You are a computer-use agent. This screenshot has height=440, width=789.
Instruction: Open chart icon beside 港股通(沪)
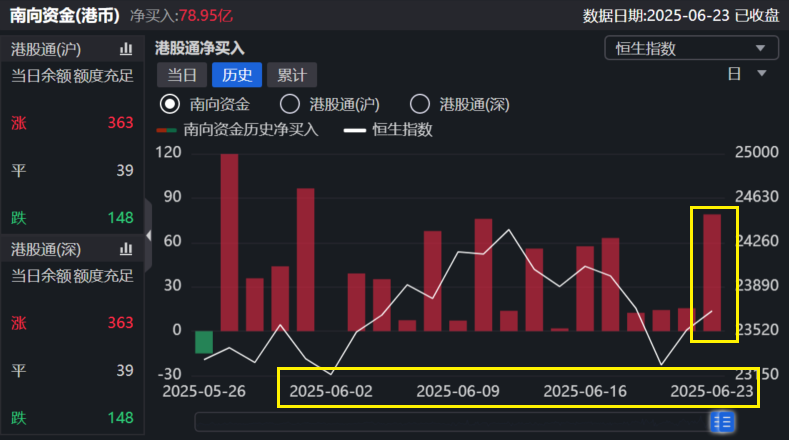click(126, 49)
